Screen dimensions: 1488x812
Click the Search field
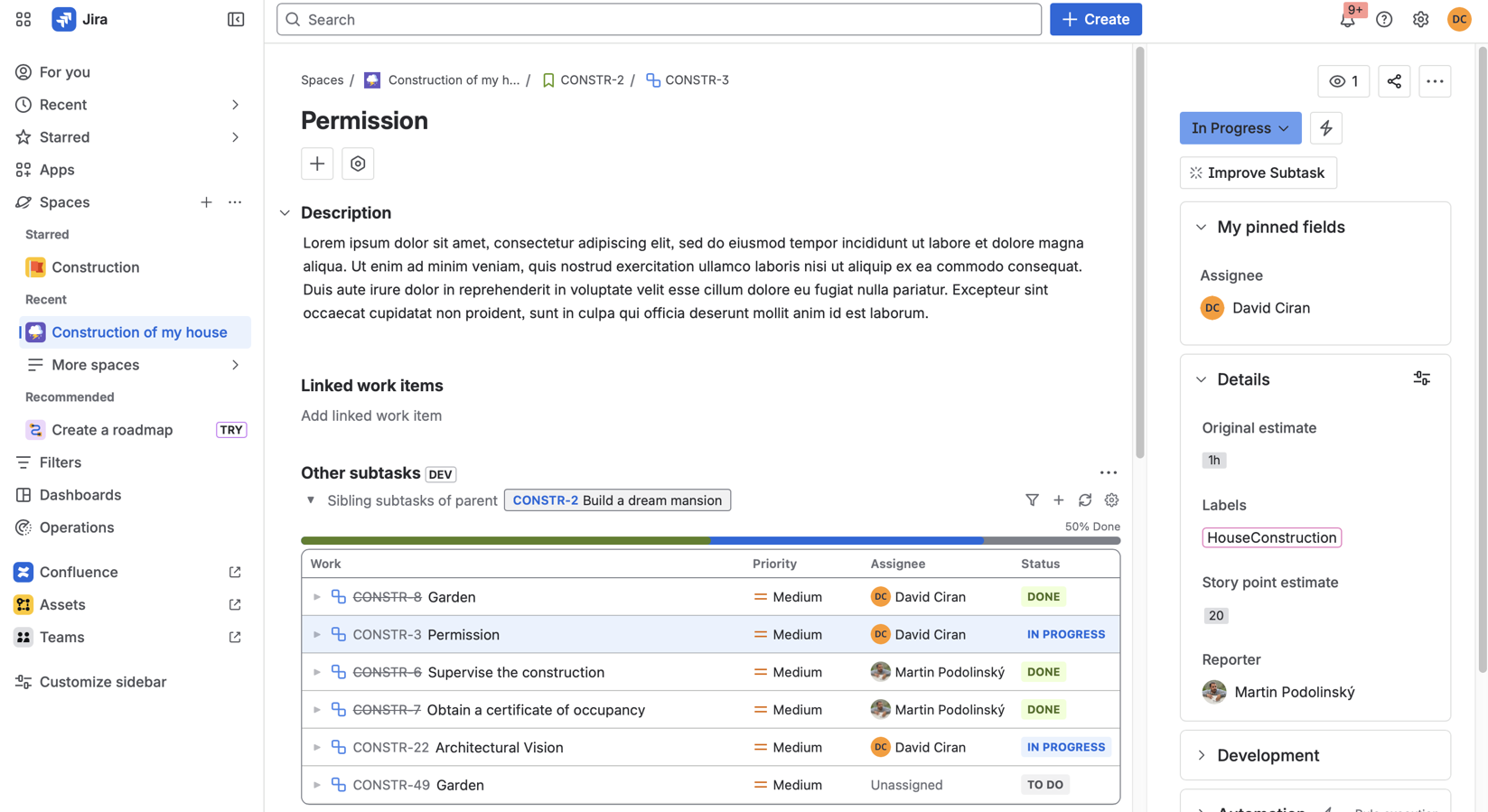tap(659, 19)
